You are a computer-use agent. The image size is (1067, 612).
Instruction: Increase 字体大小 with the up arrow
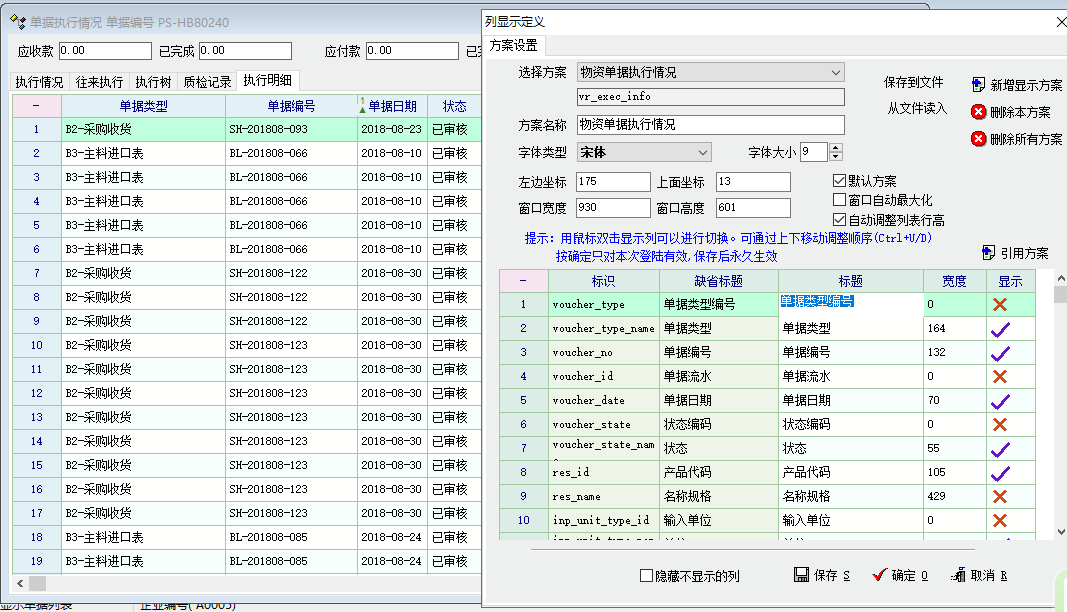[x=836, y=147]
